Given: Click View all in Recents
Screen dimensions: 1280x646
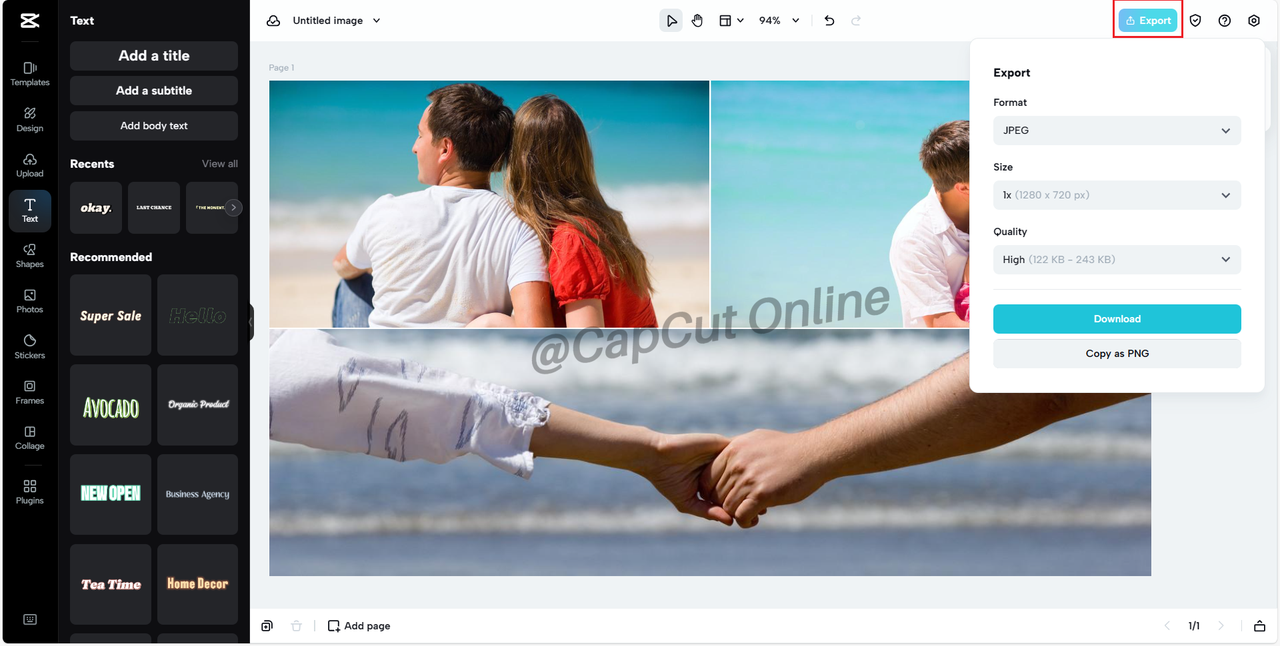Looking at the screenshot, I should click(220, 164).
